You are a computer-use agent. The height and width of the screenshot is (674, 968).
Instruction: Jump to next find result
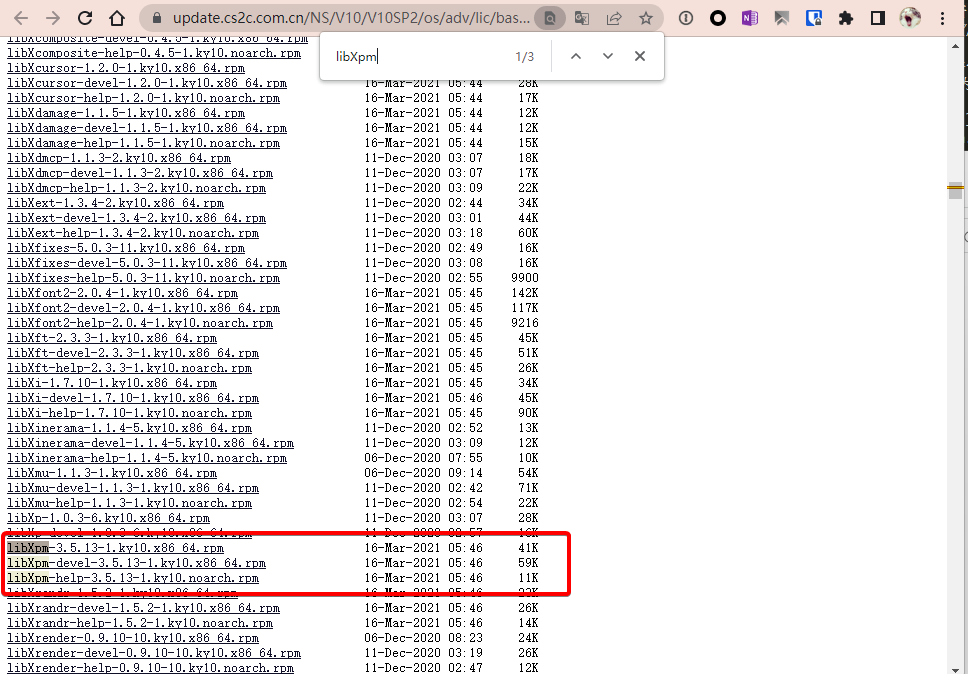coord(607,56)
